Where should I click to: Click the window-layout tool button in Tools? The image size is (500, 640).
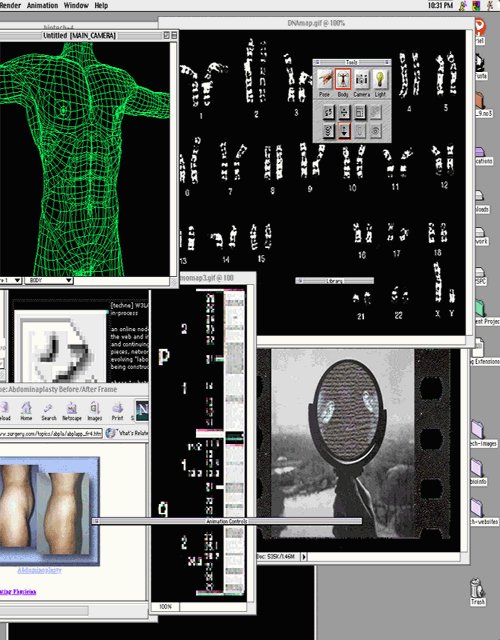point(360,112)
